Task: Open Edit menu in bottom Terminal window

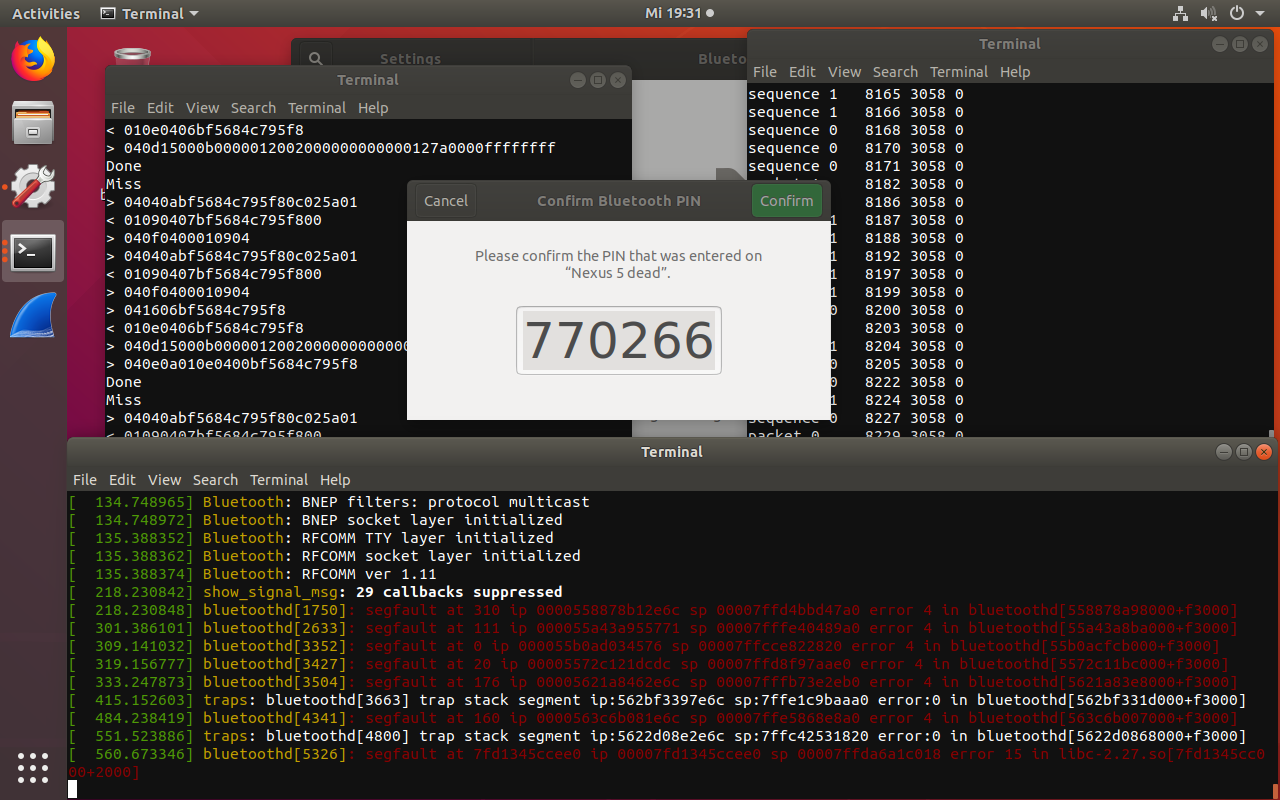Action: 122,480
